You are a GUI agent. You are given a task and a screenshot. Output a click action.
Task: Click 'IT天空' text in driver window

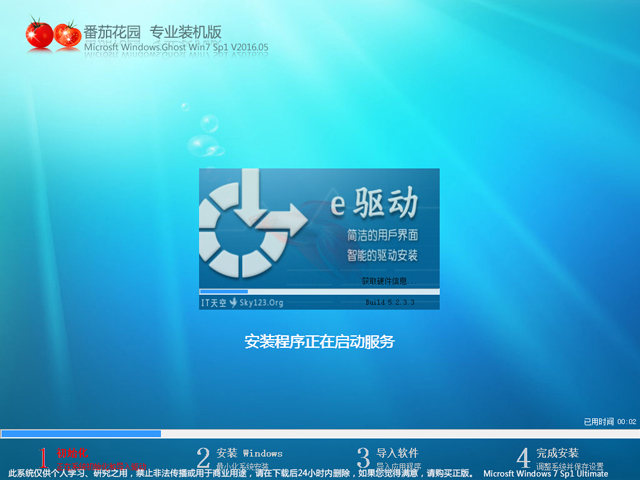click(213, 303)
